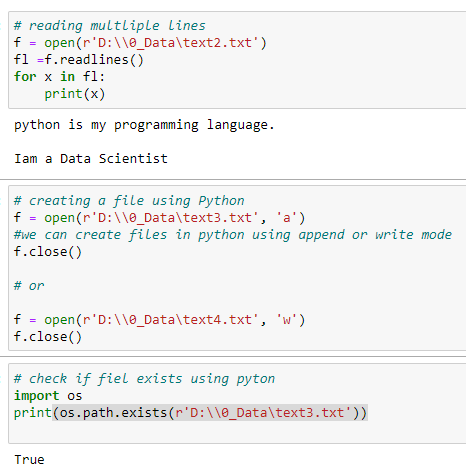
Task: Click the print(x) statement
Action: point(75,94)
